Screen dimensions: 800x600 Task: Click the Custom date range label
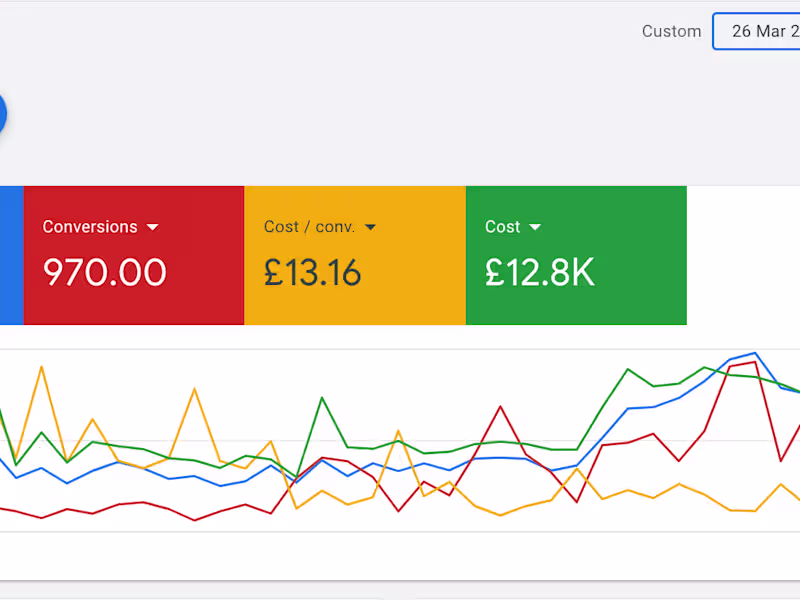click(x=671, y=31)
